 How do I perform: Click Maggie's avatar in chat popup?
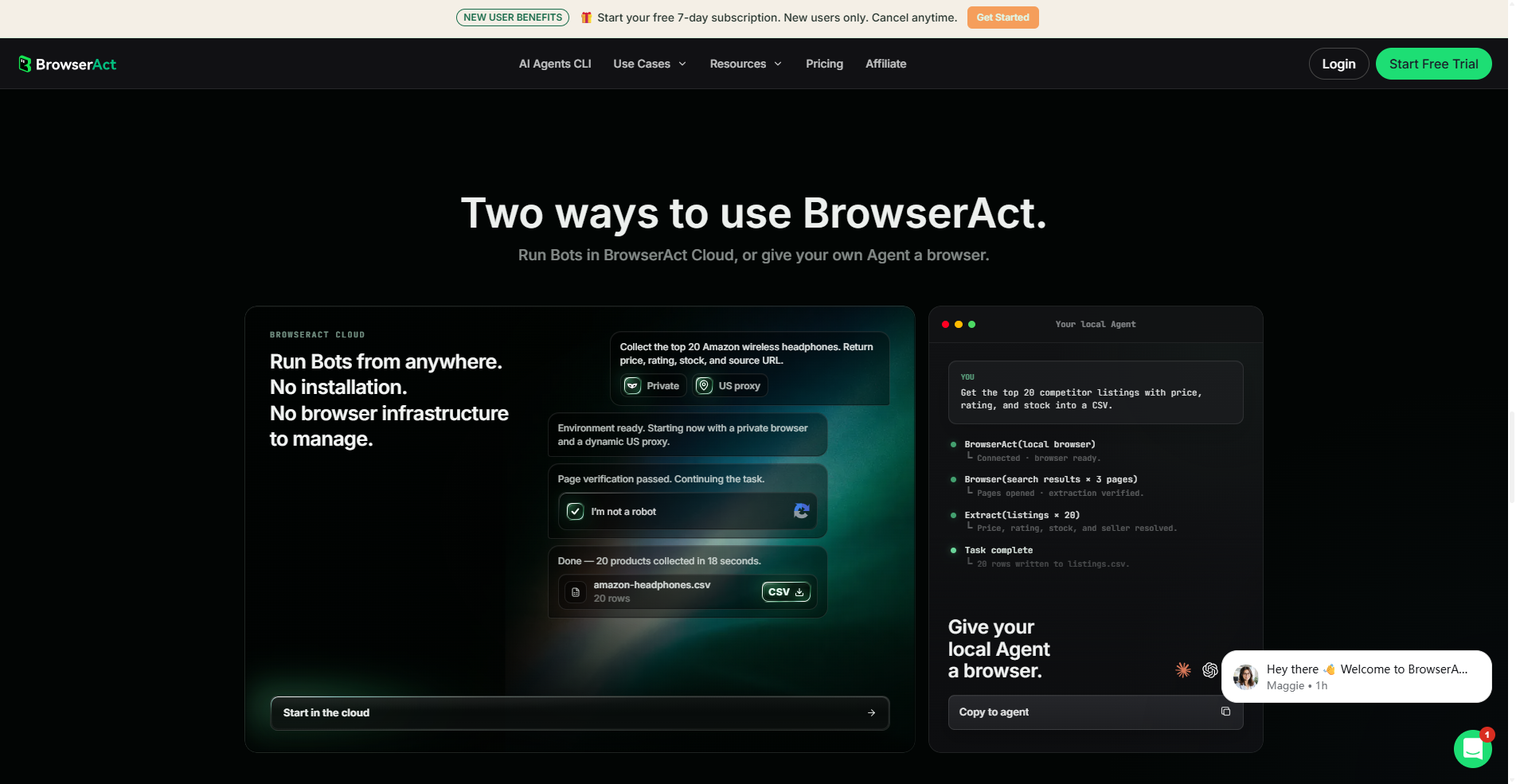click(1246, 677)
